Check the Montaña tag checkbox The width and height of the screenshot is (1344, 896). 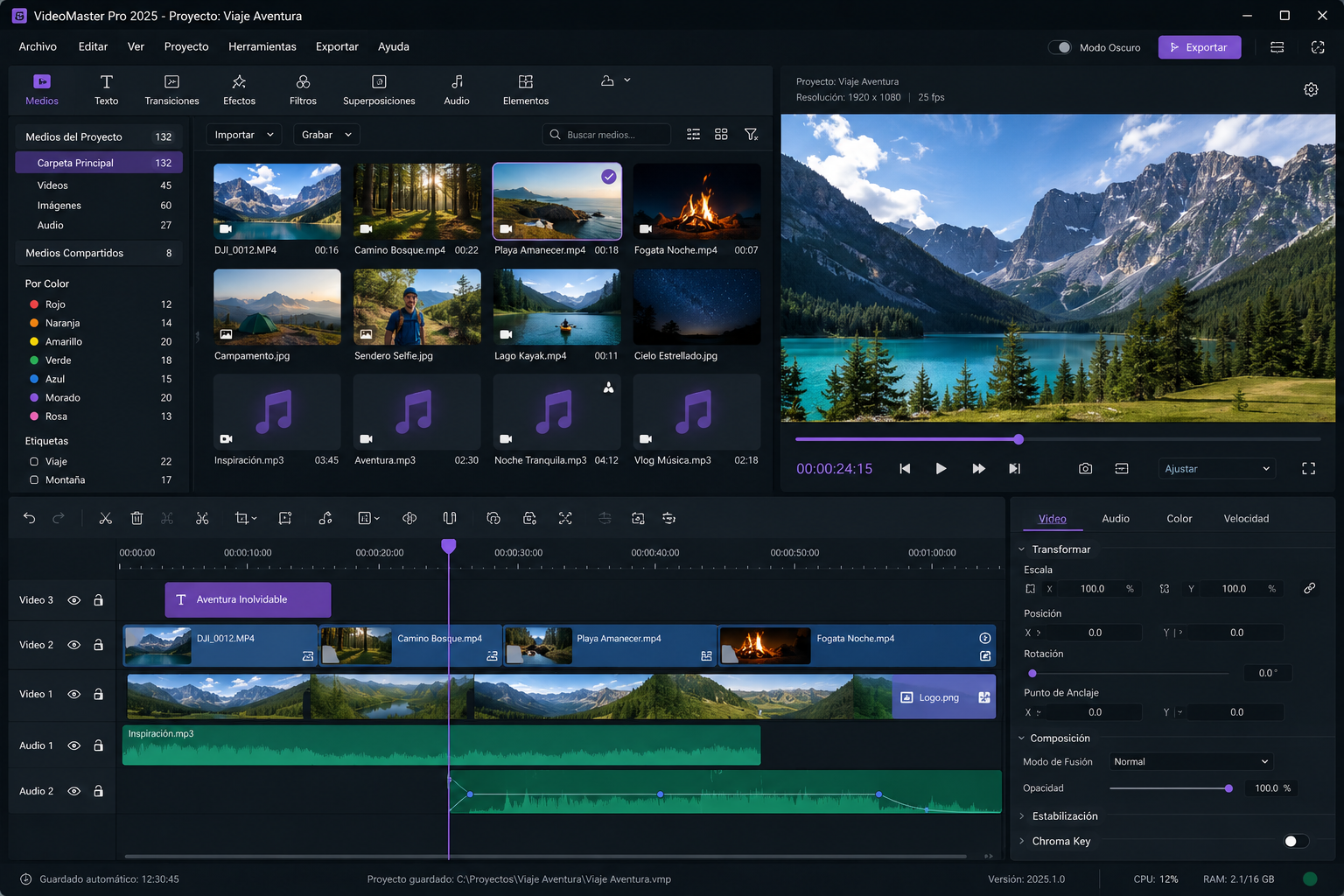(x=34, y=479)
